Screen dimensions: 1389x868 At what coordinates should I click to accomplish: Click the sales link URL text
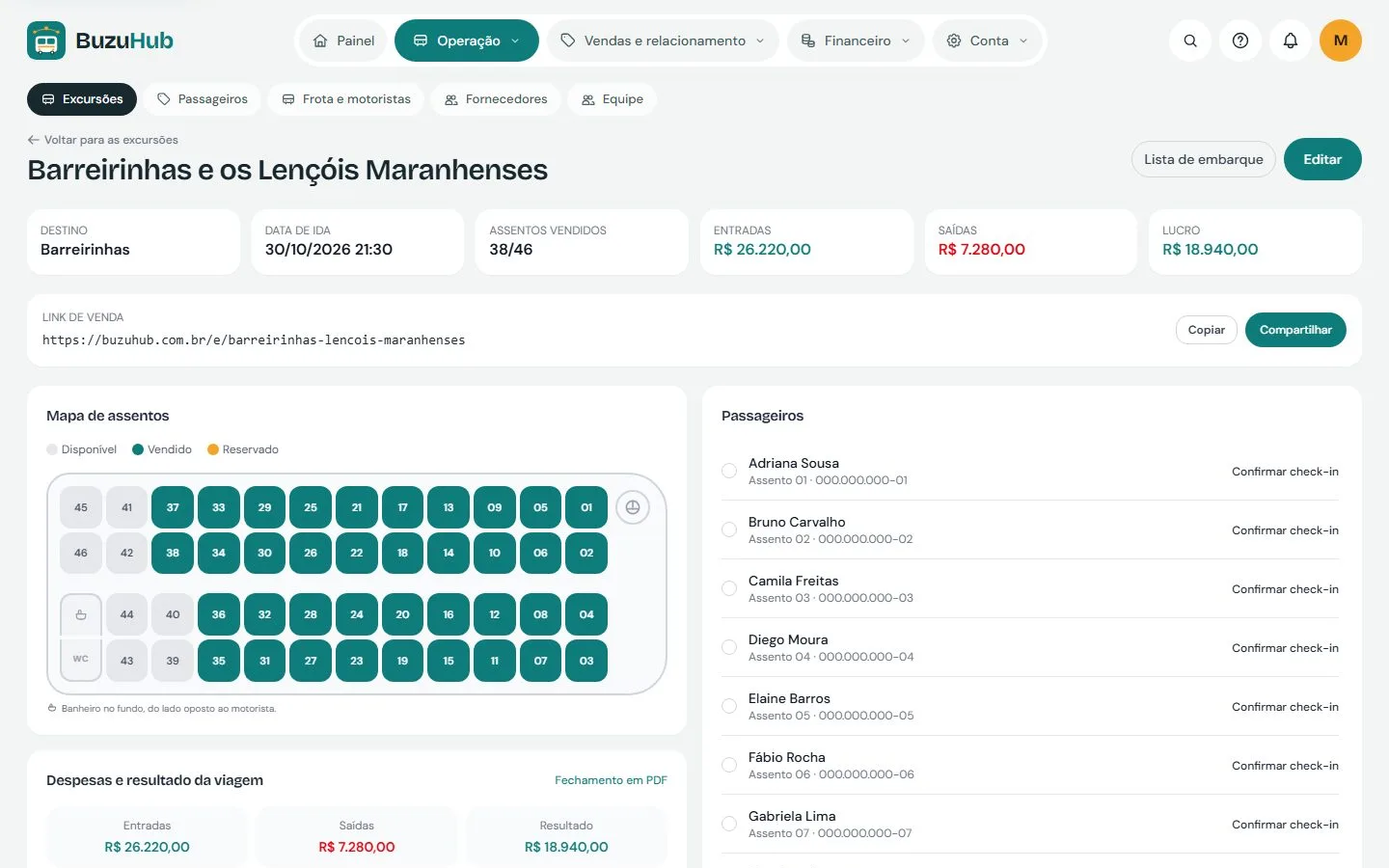(254, 340)
